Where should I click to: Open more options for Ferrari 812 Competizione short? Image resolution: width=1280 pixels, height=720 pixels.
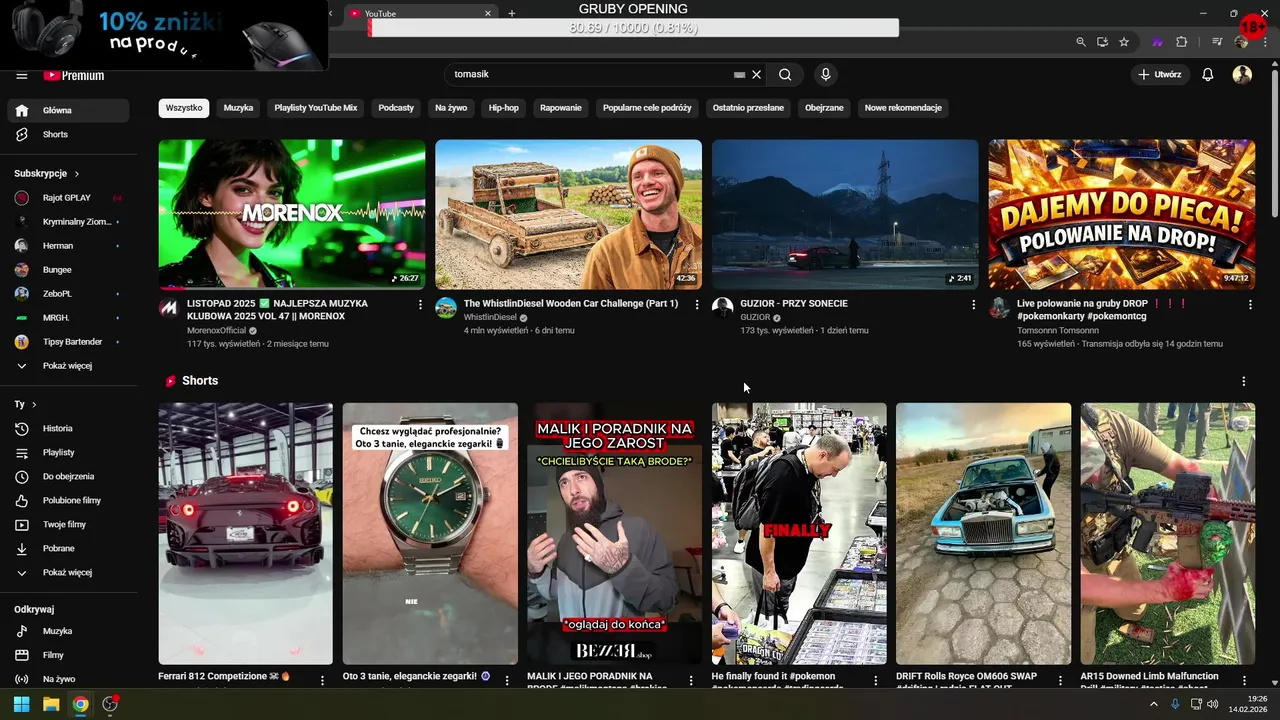pyautogui.click(x=322, y=680)
